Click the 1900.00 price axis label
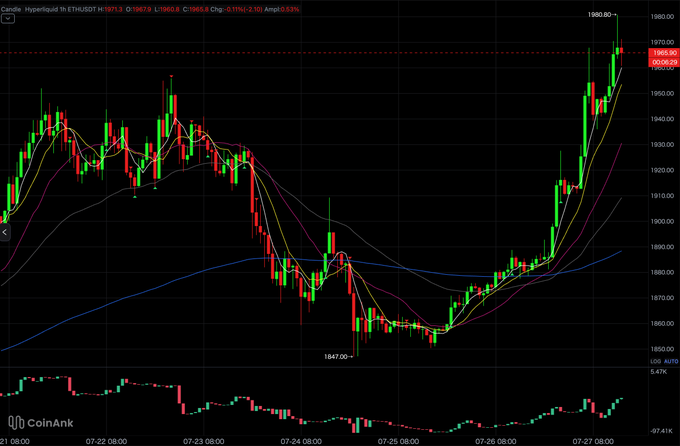The width and height of the screenshot is (680, 446). pos(662,221)
